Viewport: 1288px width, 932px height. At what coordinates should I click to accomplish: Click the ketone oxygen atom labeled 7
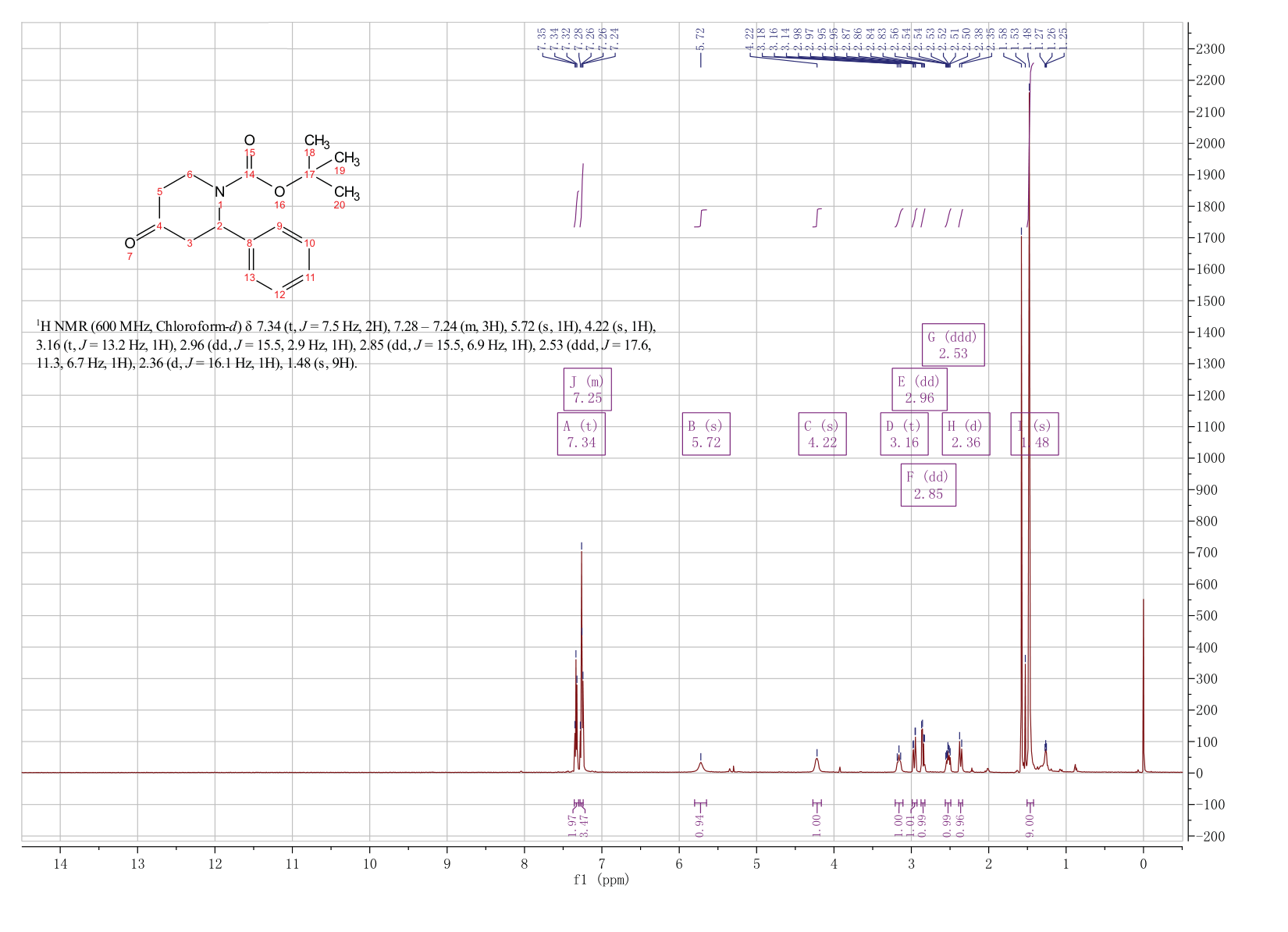[x=130, y=244]
